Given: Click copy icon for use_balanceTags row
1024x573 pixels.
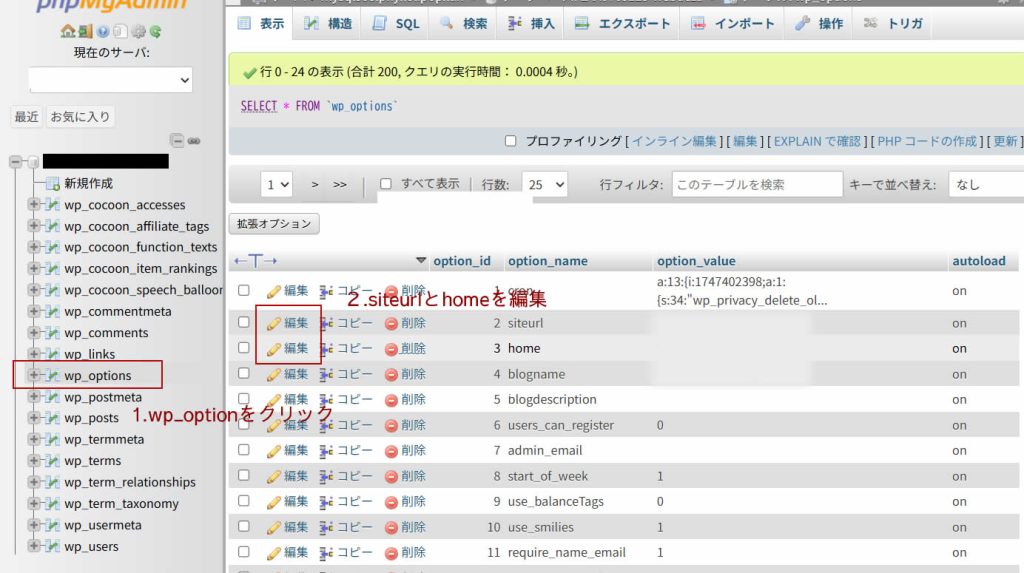Looking at the screenshot, I should pyautogui.click(x=326, y=502).
